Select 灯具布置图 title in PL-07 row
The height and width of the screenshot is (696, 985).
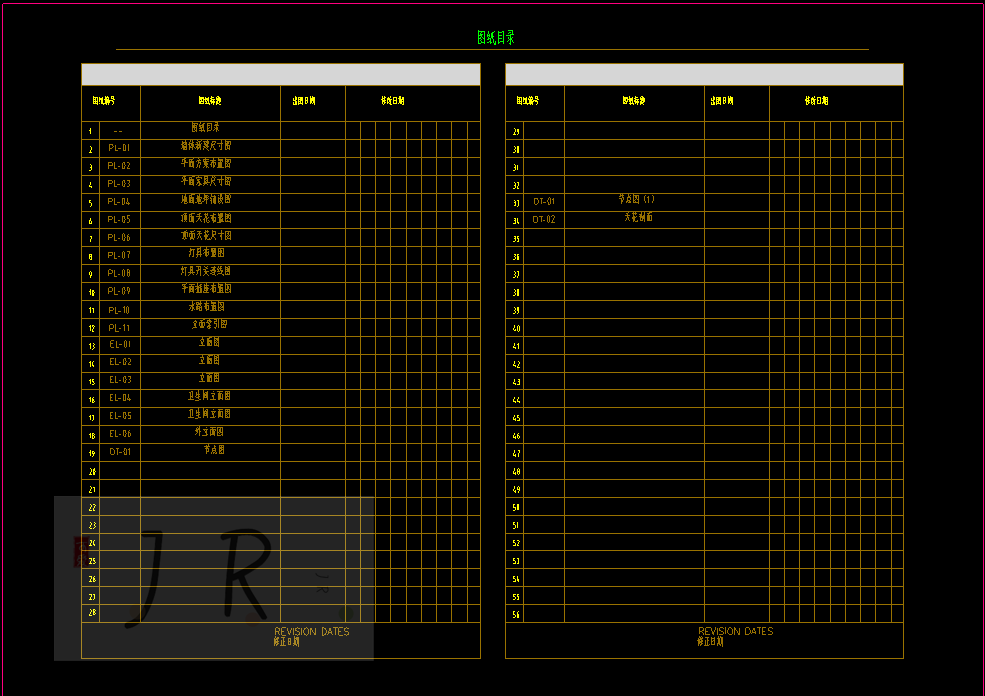(206, 253)
